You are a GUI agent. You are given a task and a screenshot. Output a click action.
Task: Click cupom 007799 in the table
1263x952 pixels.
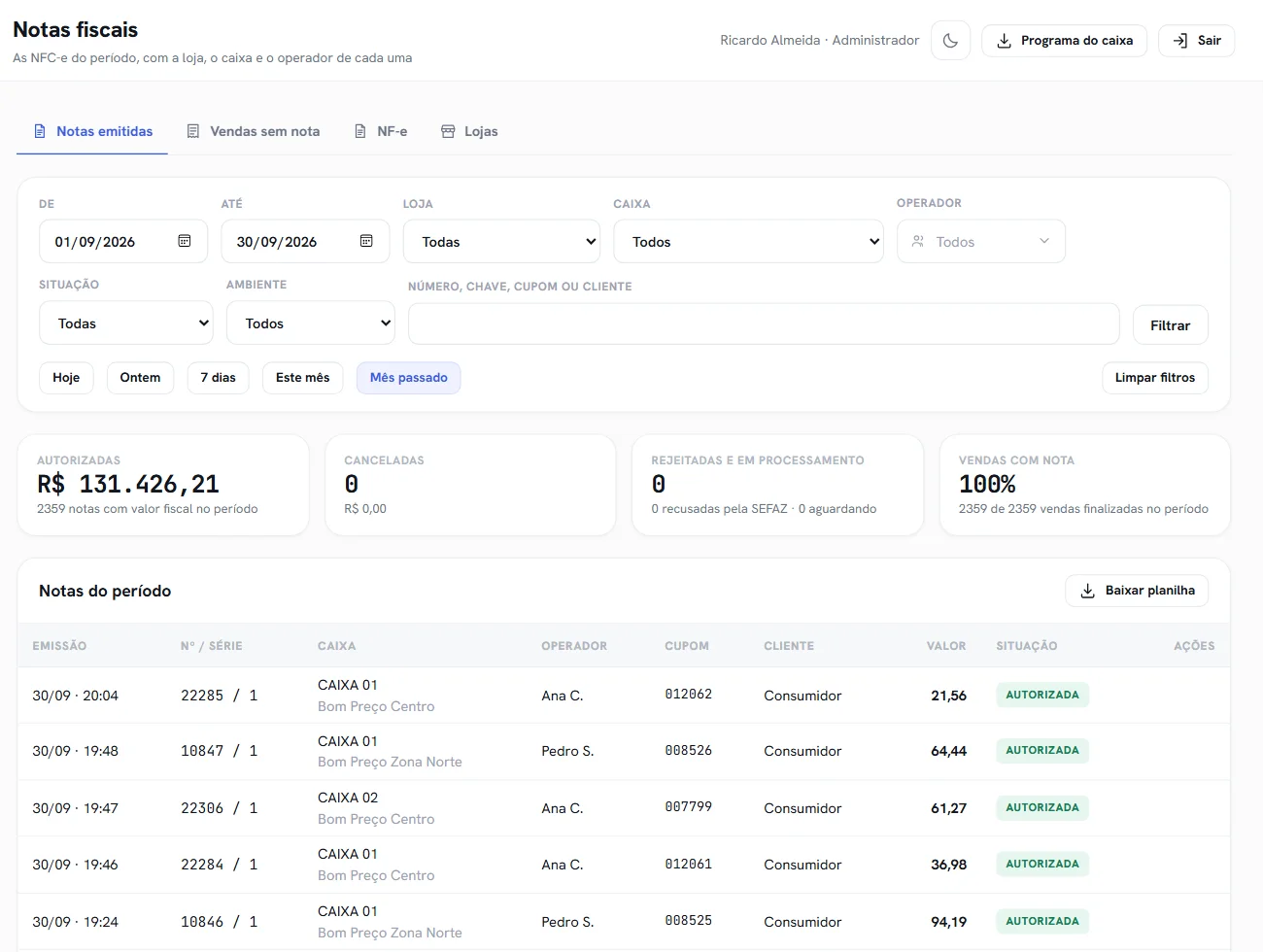688,807
